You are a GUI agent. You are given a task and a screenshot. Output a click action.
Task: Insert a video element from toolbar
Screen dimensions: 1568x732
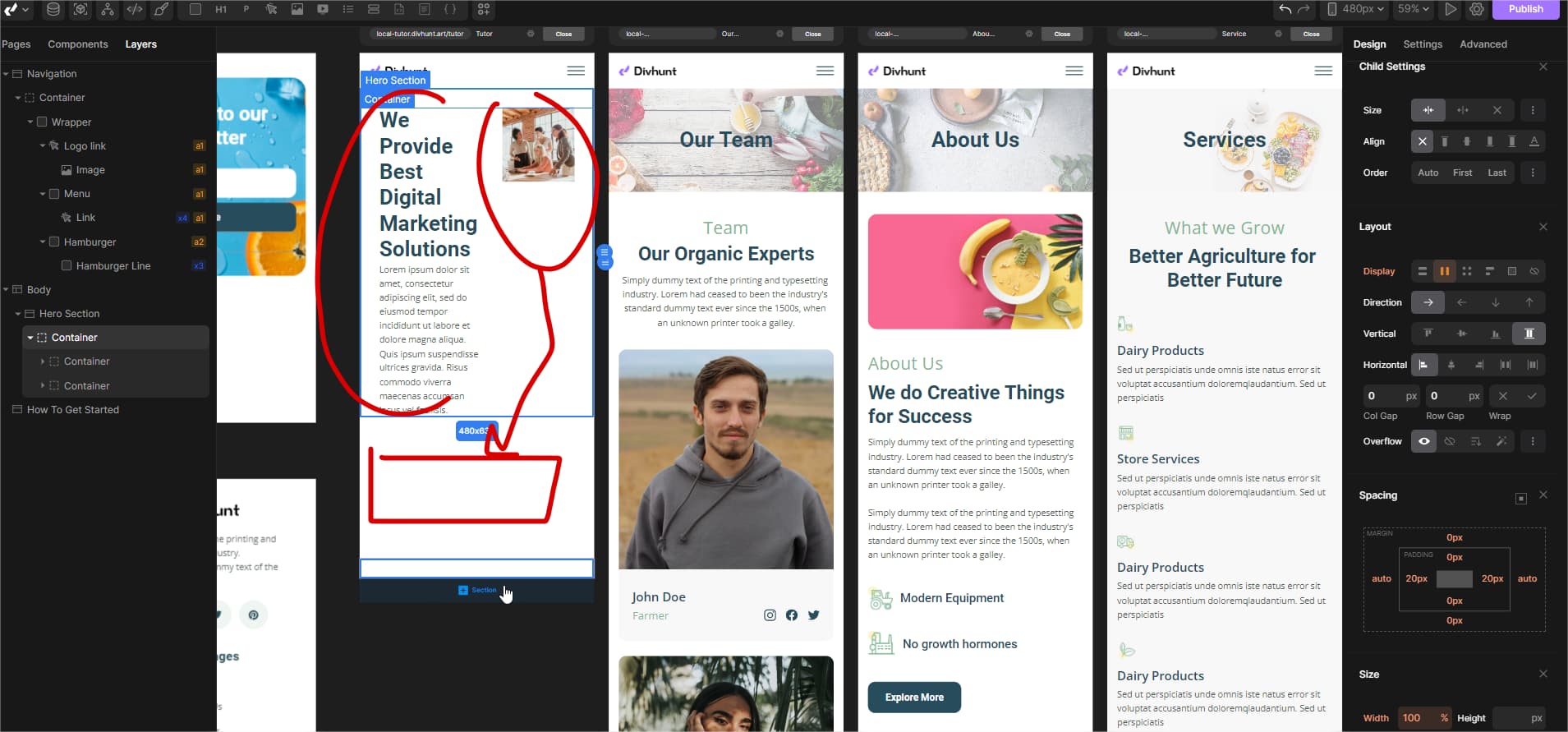[323, 9]
